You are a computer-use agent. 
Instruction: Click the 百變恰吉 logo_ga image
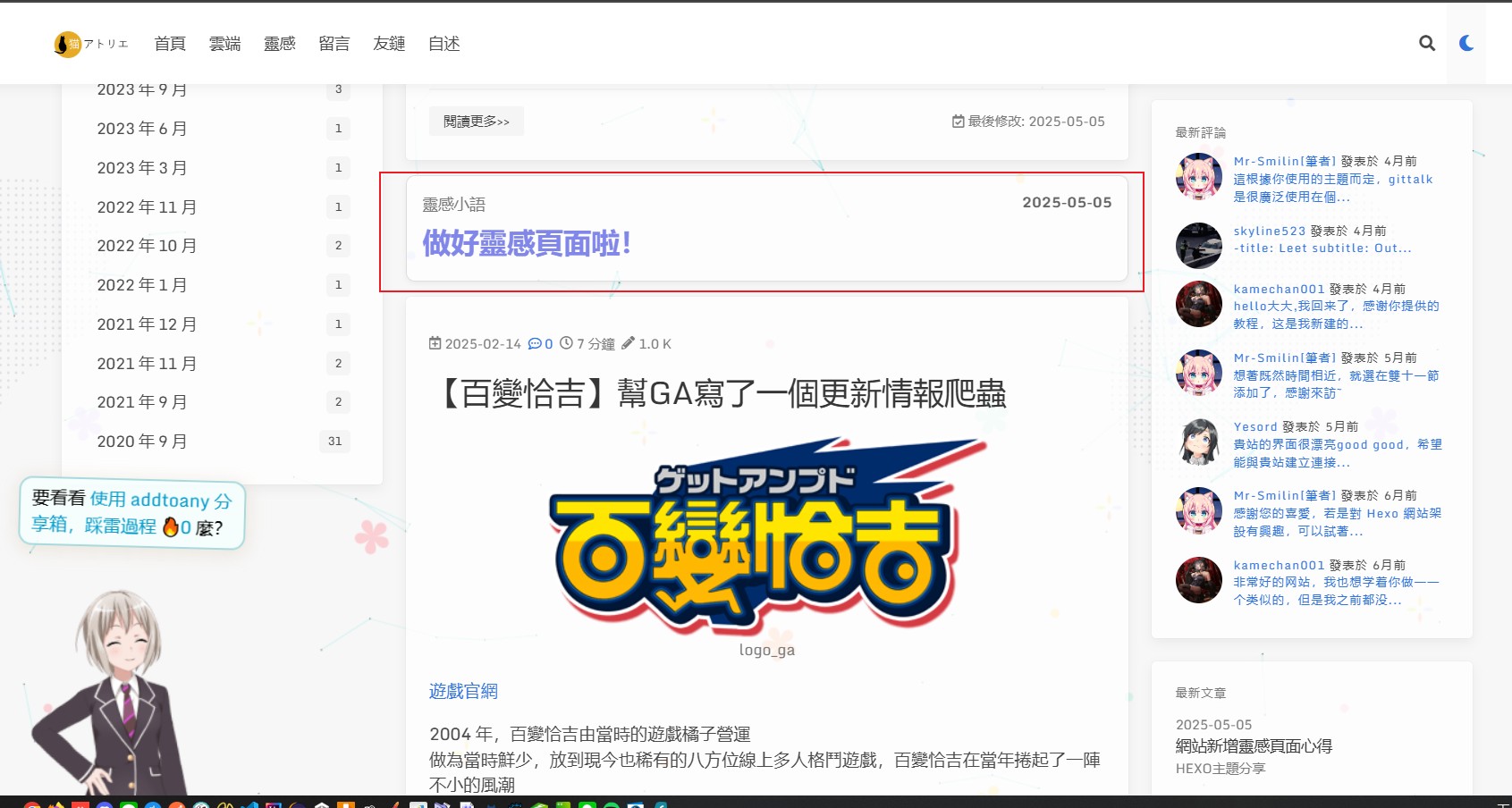pos(767,537)
